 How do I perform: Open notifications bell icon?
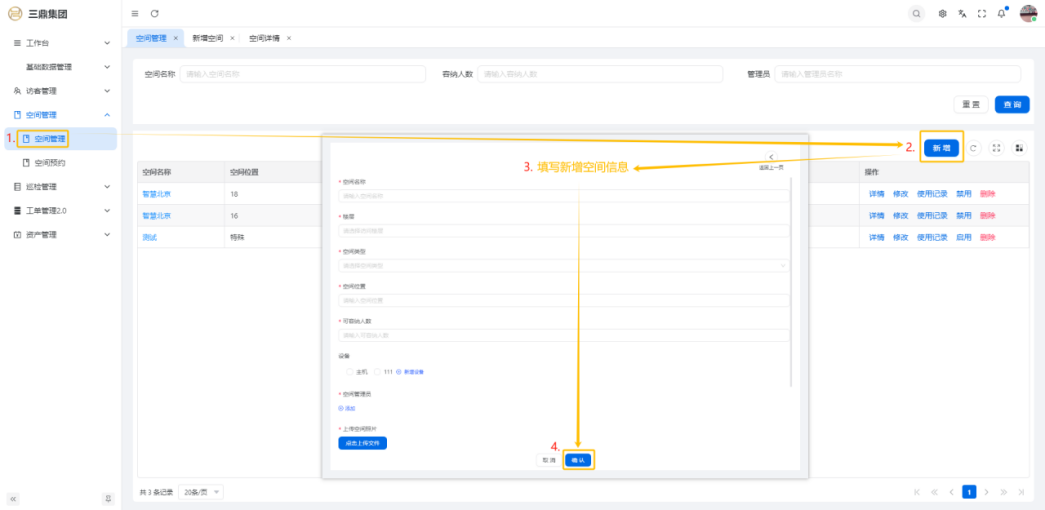click(x=1001, y=13)
